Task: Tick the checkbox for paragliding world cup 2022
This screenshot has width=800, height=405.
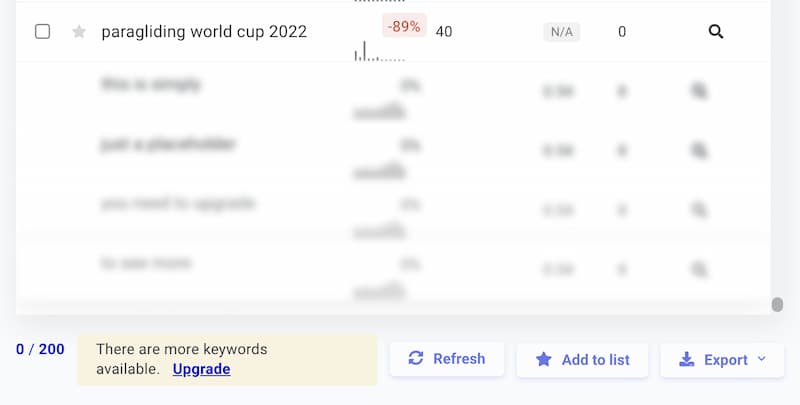Action: click(x=43, y=32)
